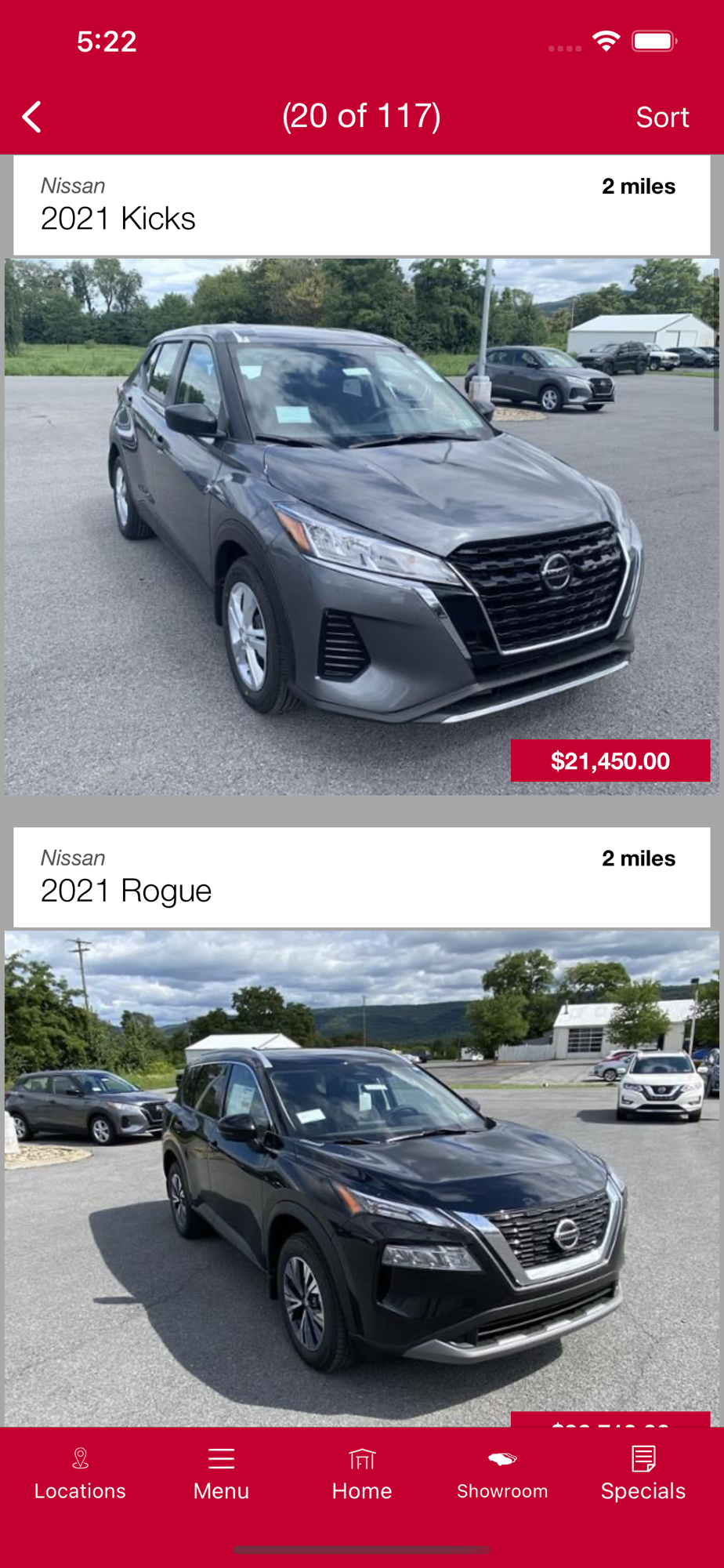Tap the 2 miles label on Kicks
This screenshot has width=724, height=1568.
639,187
